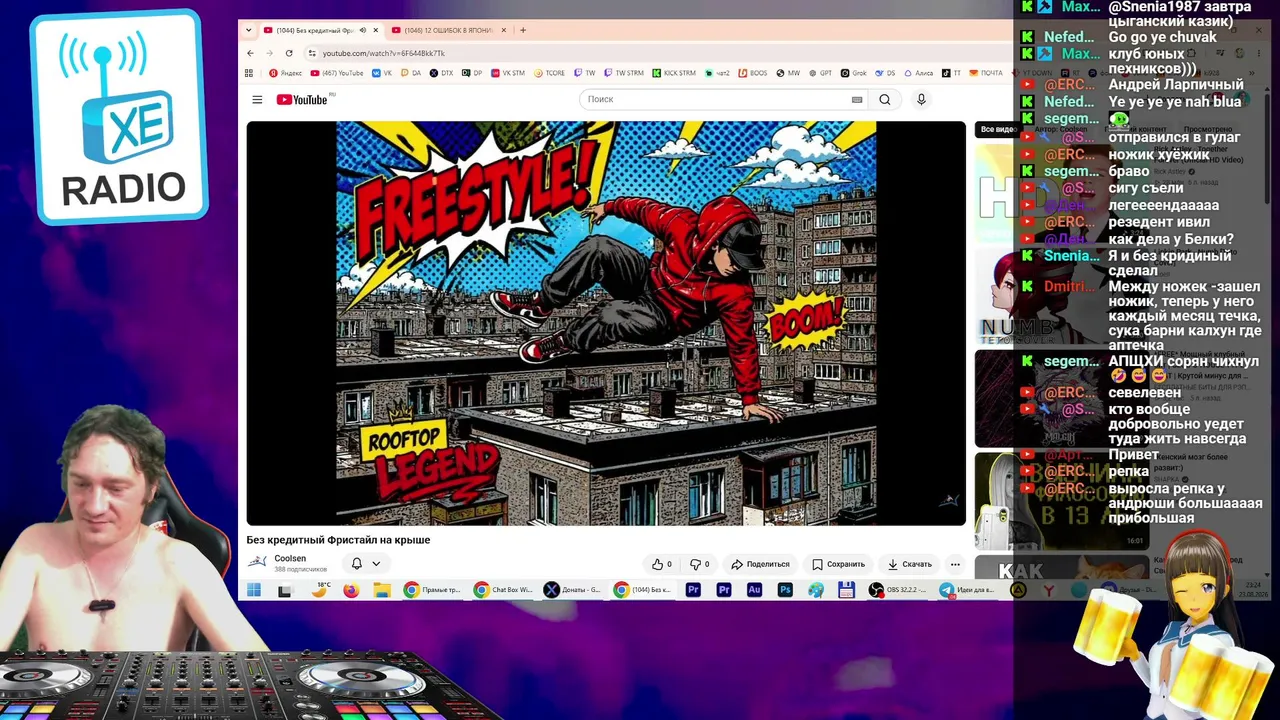Image resolution: width=1280 pixels, height=720 pixels.
Task: Open Firefox from the taskbar
Action: click(351, 590)
